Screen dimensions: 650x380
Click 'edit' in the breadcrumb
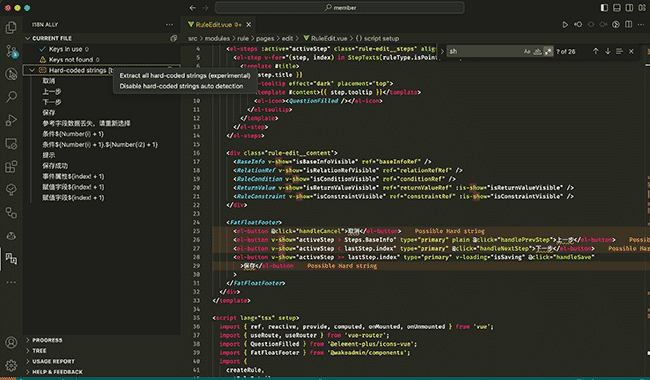pyautogui.click(x=287, y=38)
